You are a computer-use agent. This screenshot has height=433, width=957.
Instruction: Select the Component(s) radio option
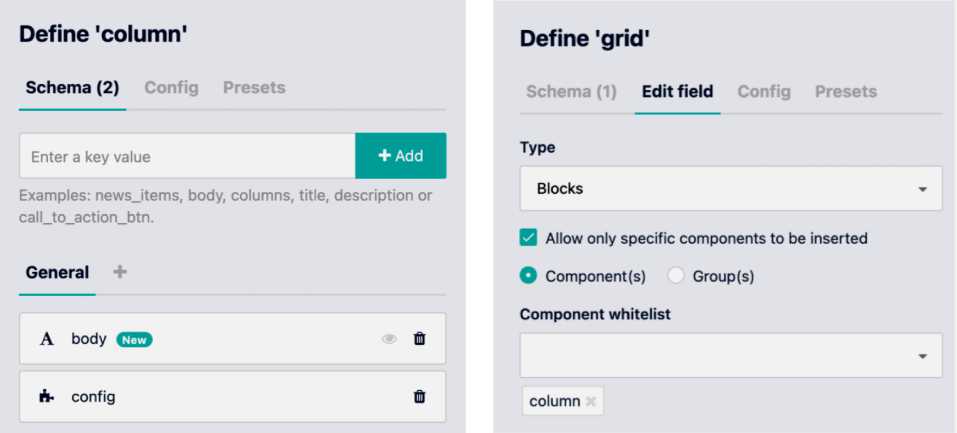coord(529,275)
